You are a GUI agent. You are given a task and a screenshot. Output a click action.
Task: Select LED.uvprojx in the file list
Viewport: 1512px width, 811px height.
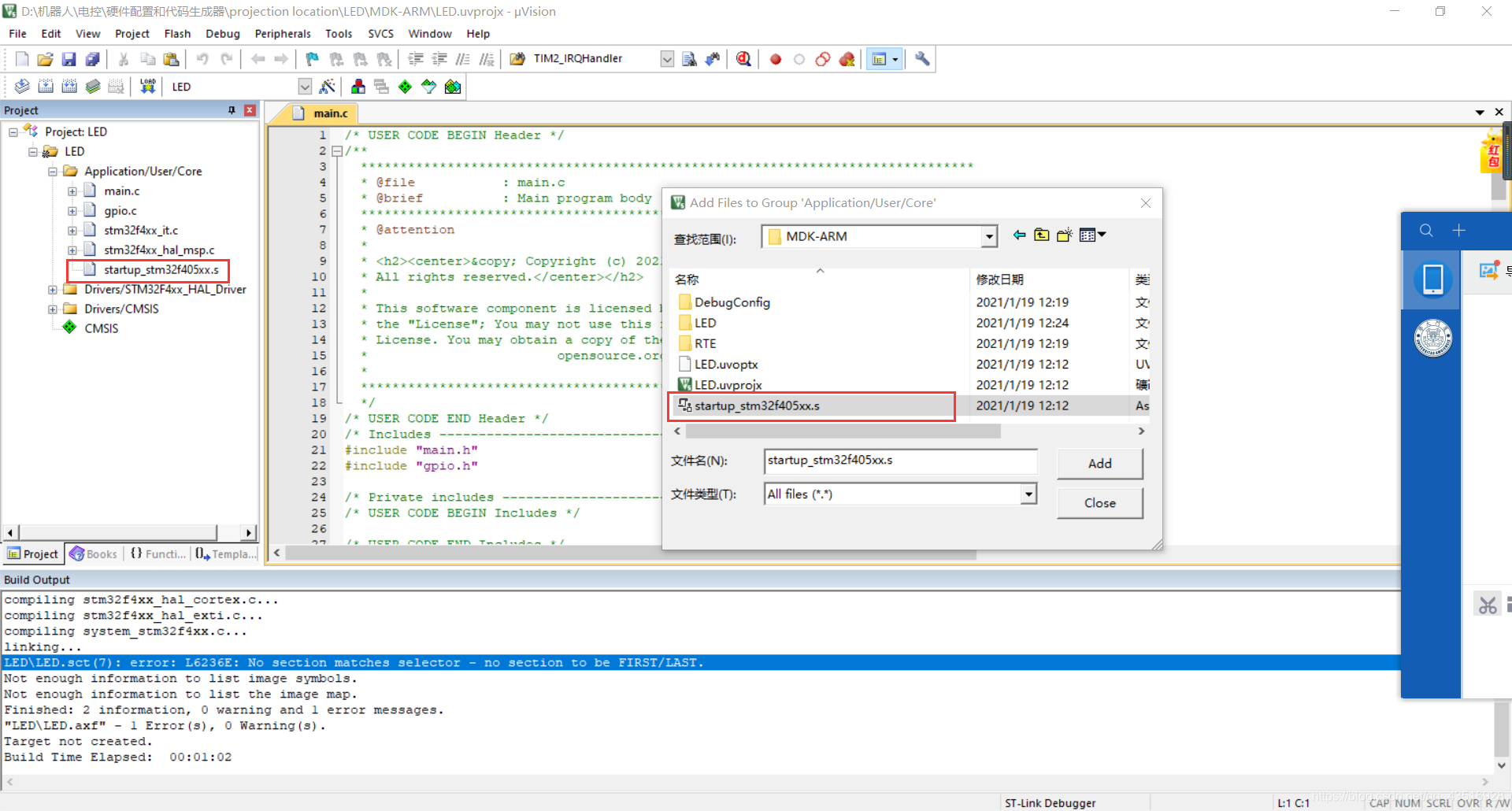pos(720,385)
